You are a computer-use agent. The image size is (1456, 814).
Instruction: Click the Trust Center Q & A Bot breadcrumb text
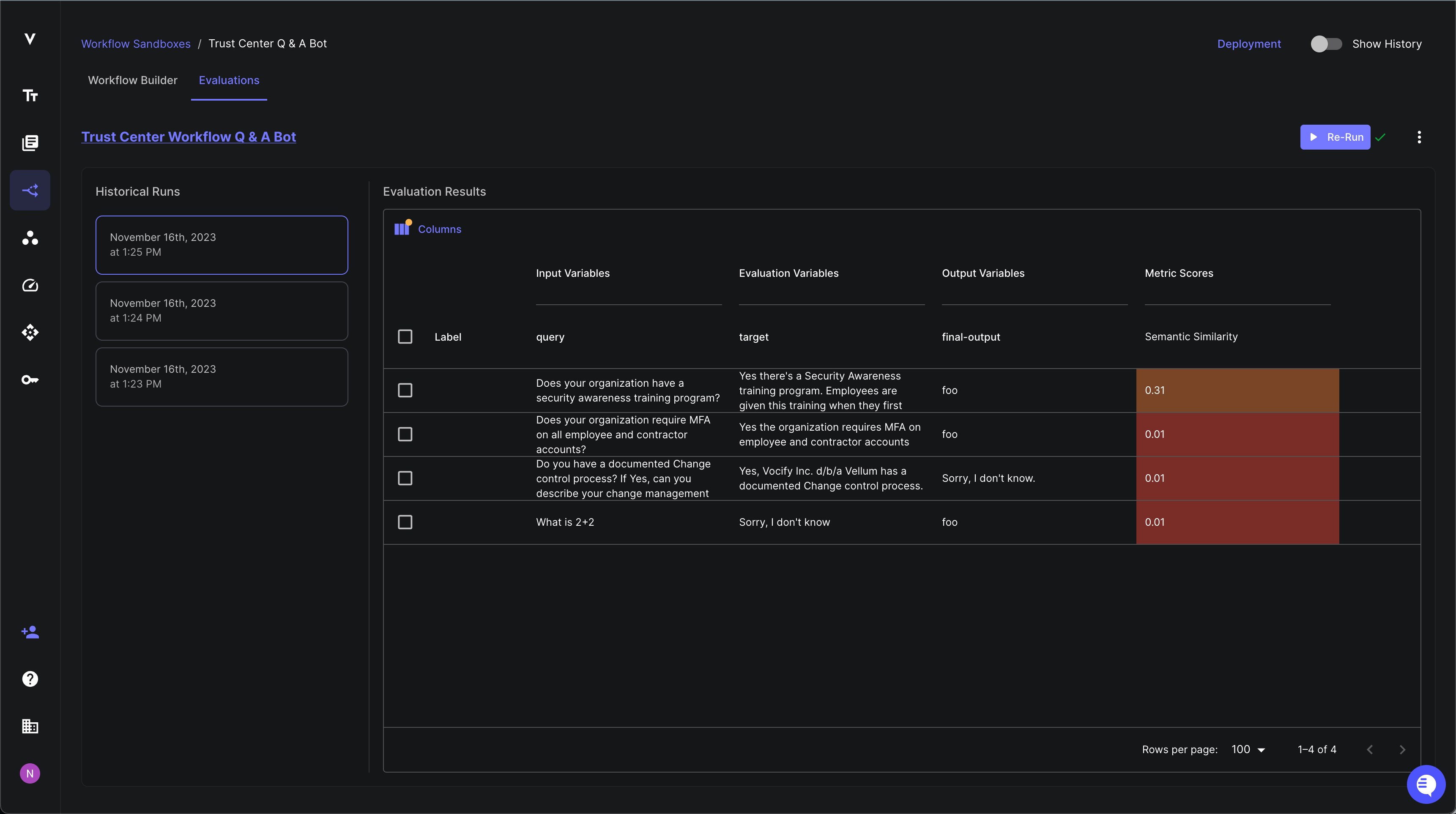267,44
